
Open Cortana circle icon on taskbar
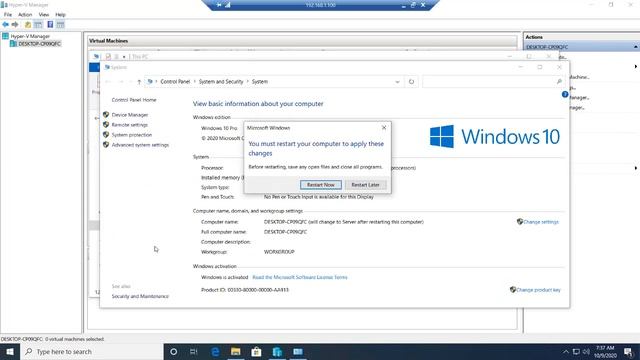click(x=173, y=351)
